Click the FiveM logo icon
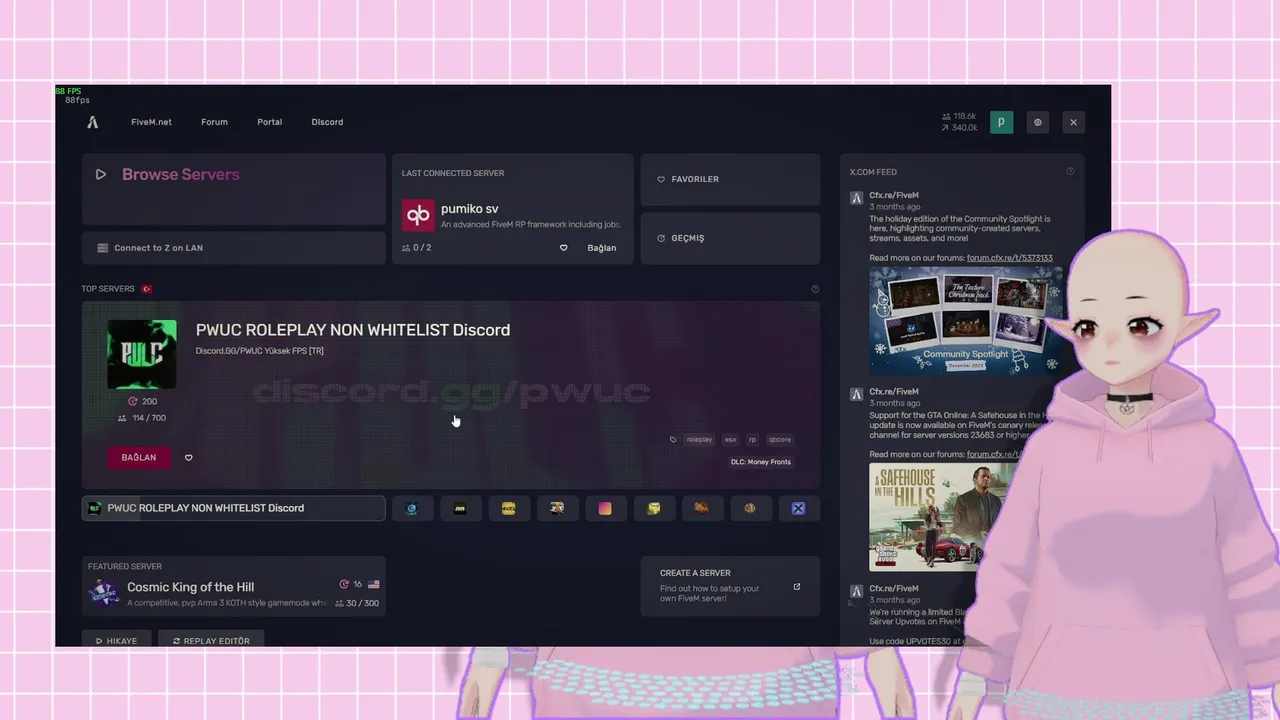 click(x=93, y=122)
